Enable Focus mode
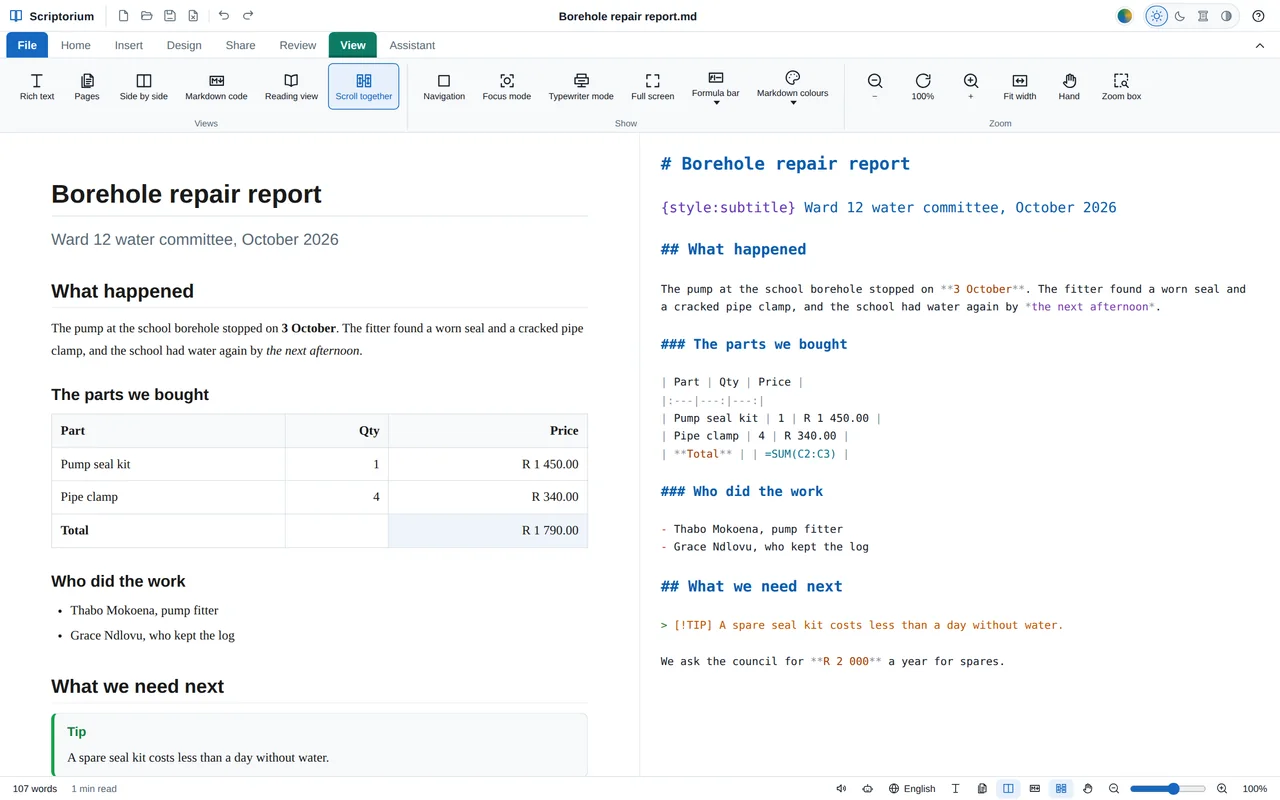1280x800 pixels. click(507, 87)
